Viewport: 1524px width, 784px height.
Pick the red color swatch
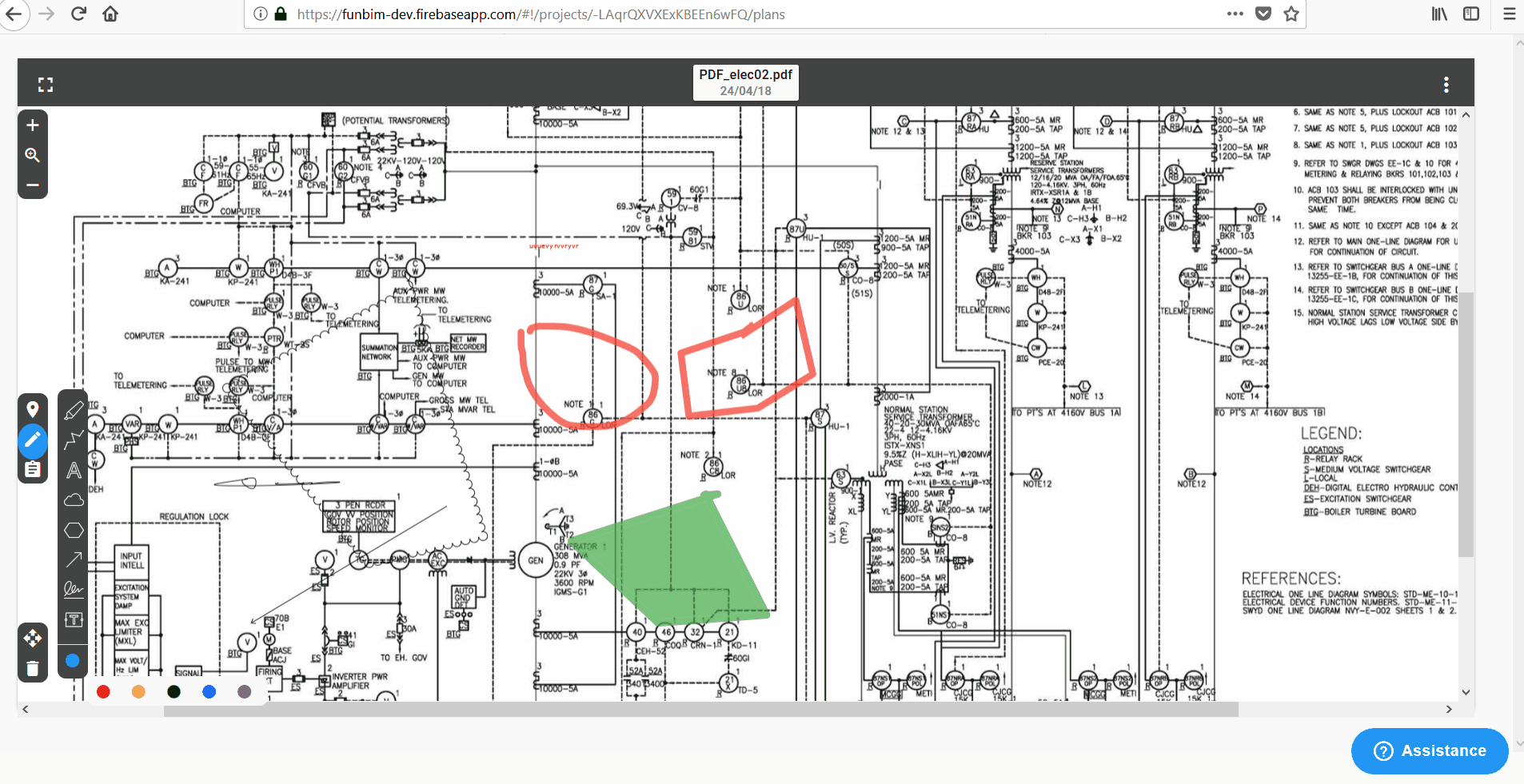pos(103,691)
